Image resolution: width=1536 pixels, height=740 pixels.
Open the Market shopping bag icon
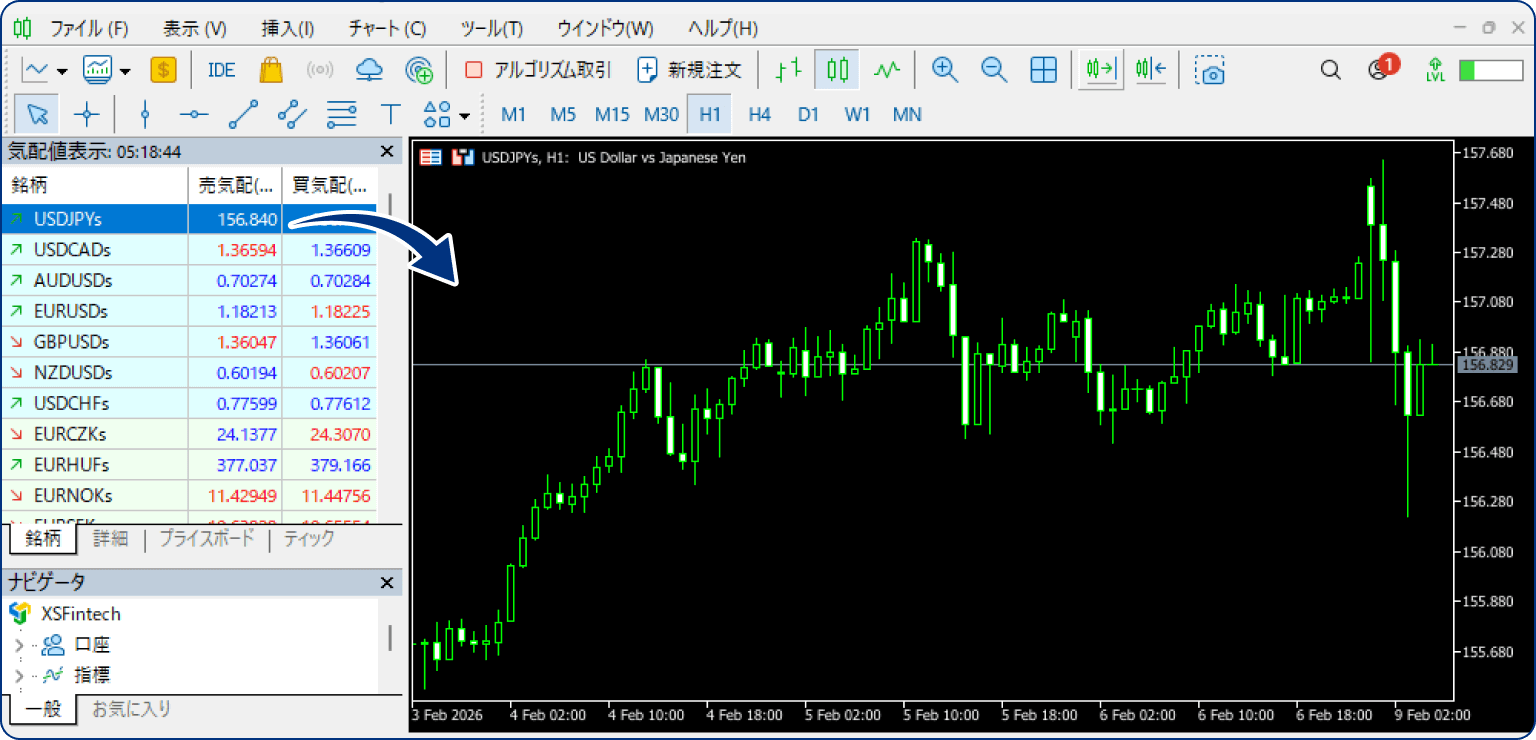[270, 70]
